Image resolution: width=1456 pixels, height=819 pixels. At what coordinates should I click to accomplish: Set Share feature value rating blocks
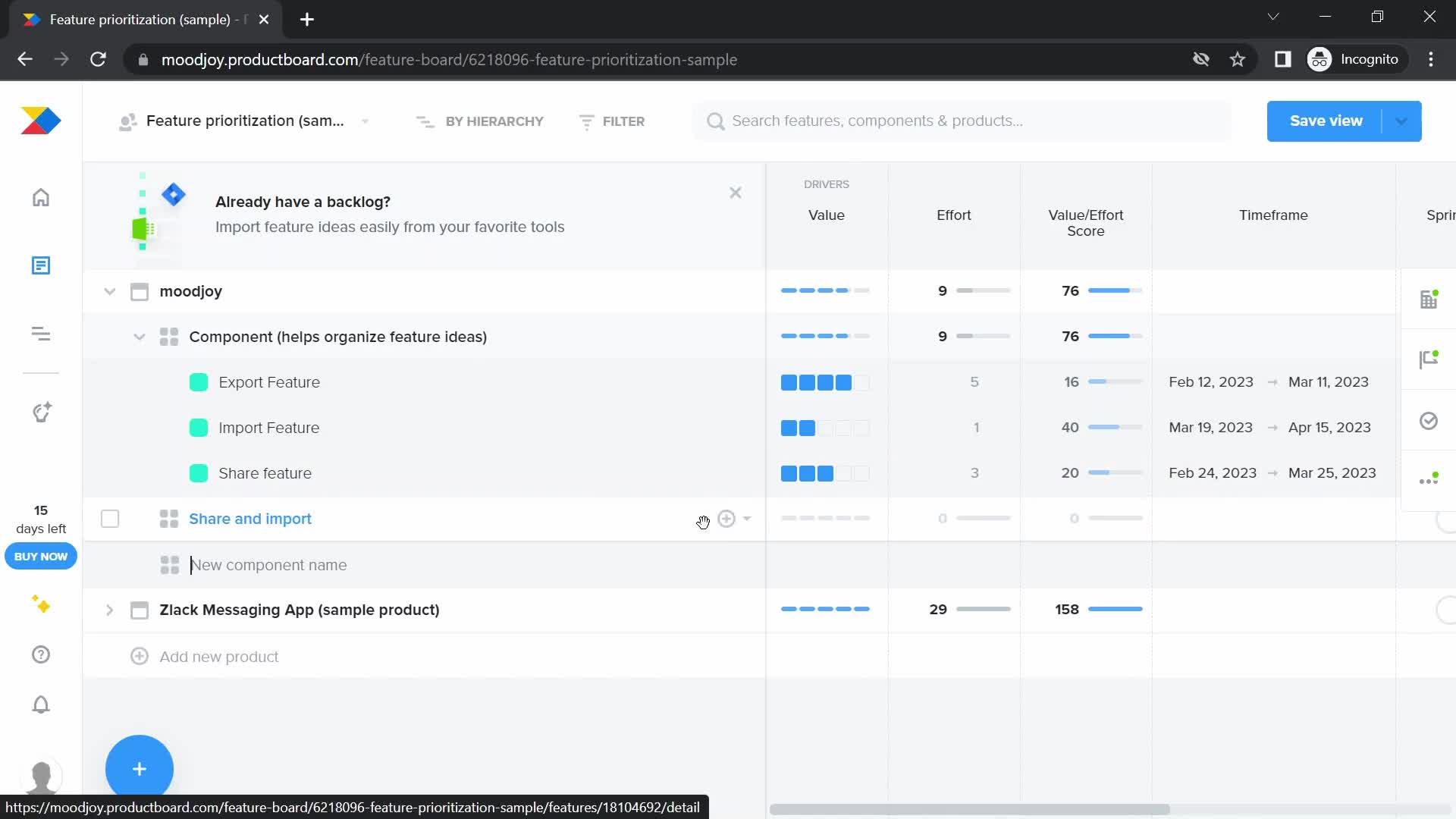pos(825,473)
